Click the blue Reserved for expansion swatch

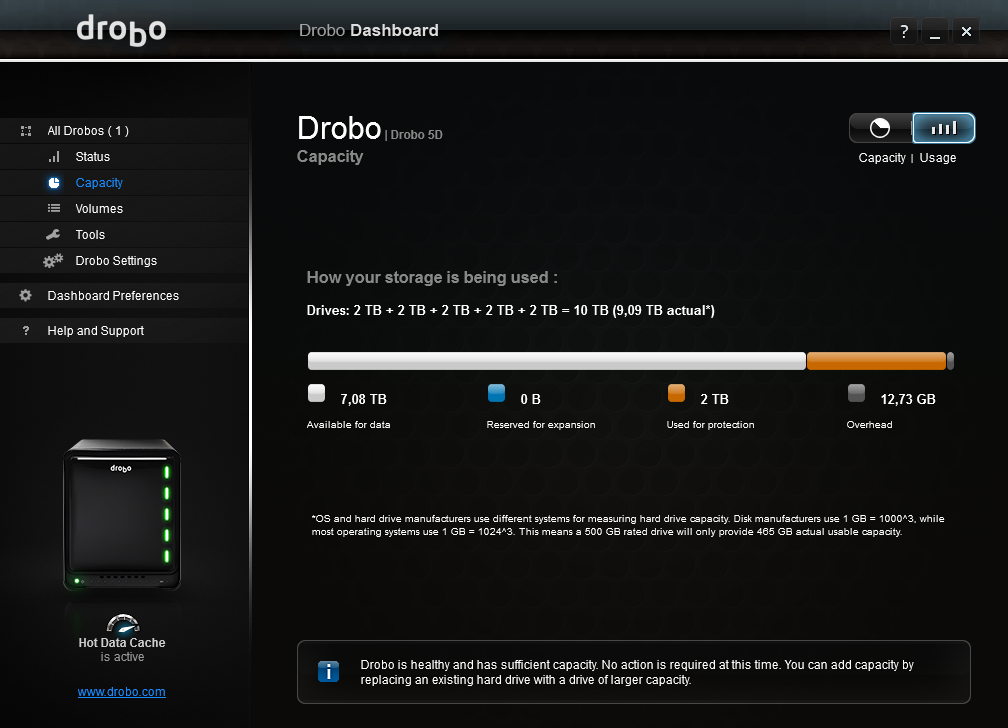click(x=496, y=393)
